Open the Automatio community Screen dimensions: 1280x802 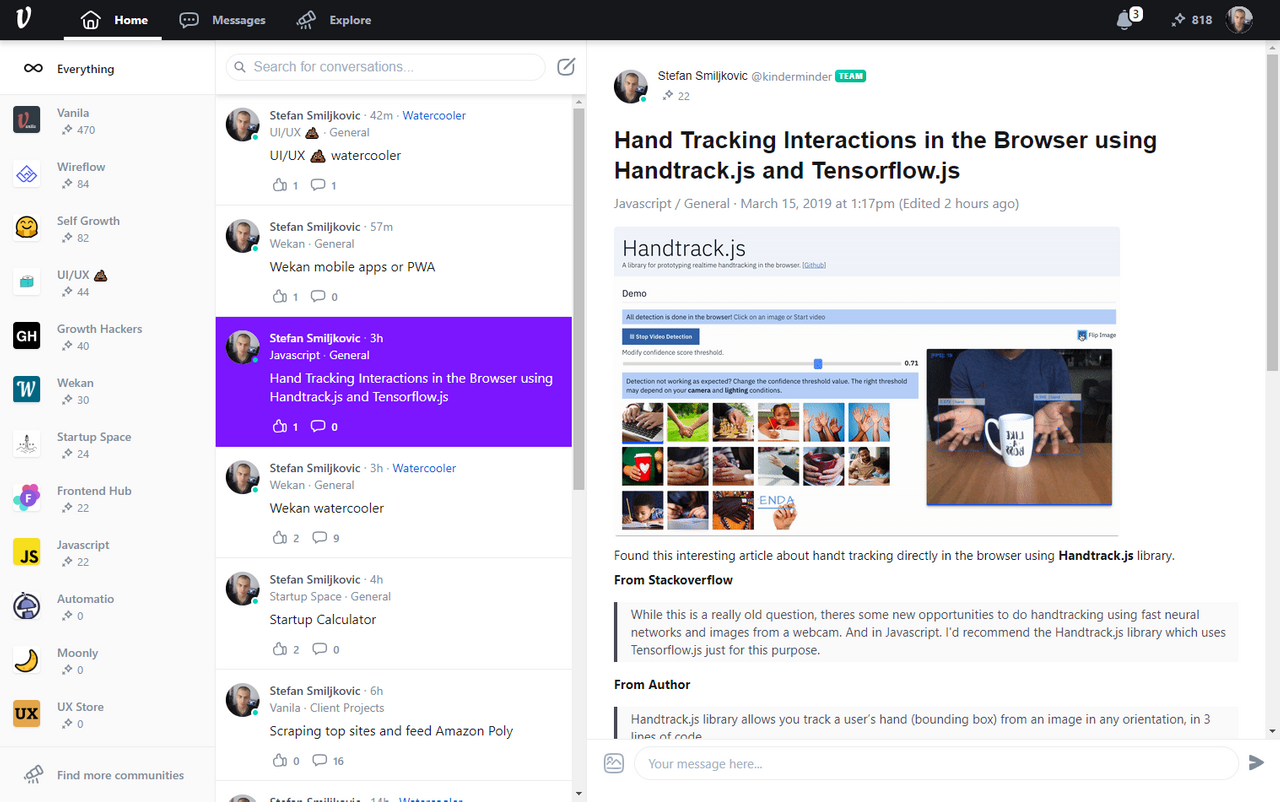pos(107,607)
